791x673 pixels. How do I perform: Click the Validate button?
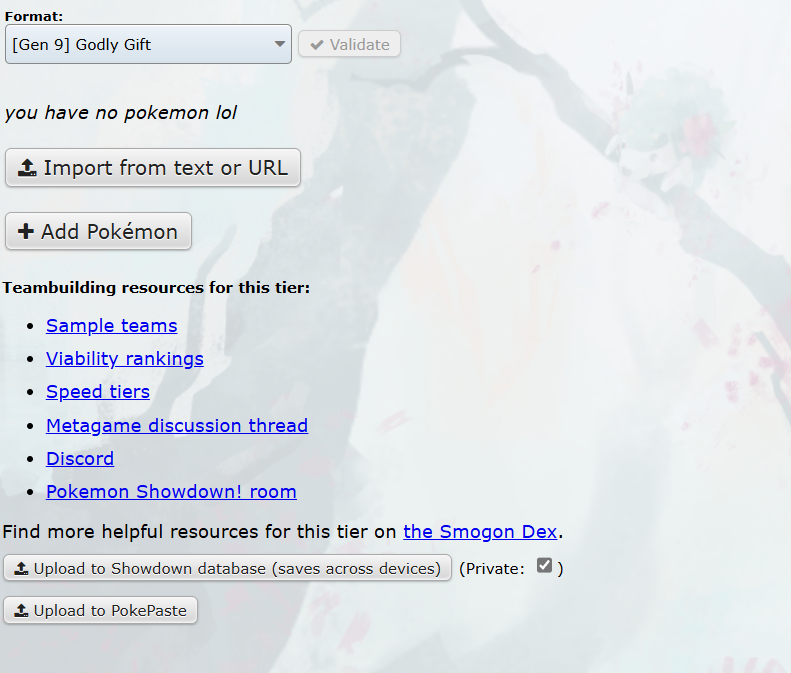coord(349,44)
